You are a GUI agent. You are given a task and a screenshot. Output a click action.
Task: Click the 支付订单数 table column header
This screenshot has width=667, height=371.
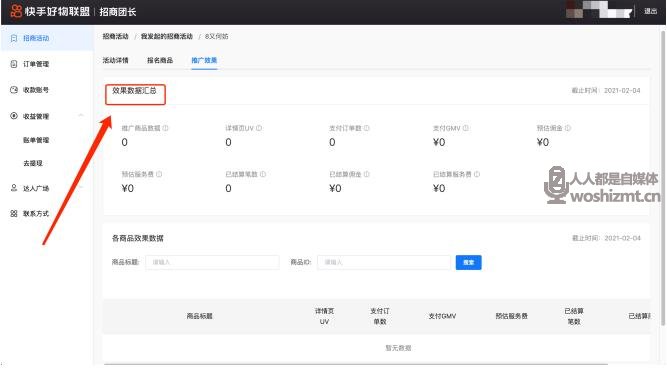(379, 316)
